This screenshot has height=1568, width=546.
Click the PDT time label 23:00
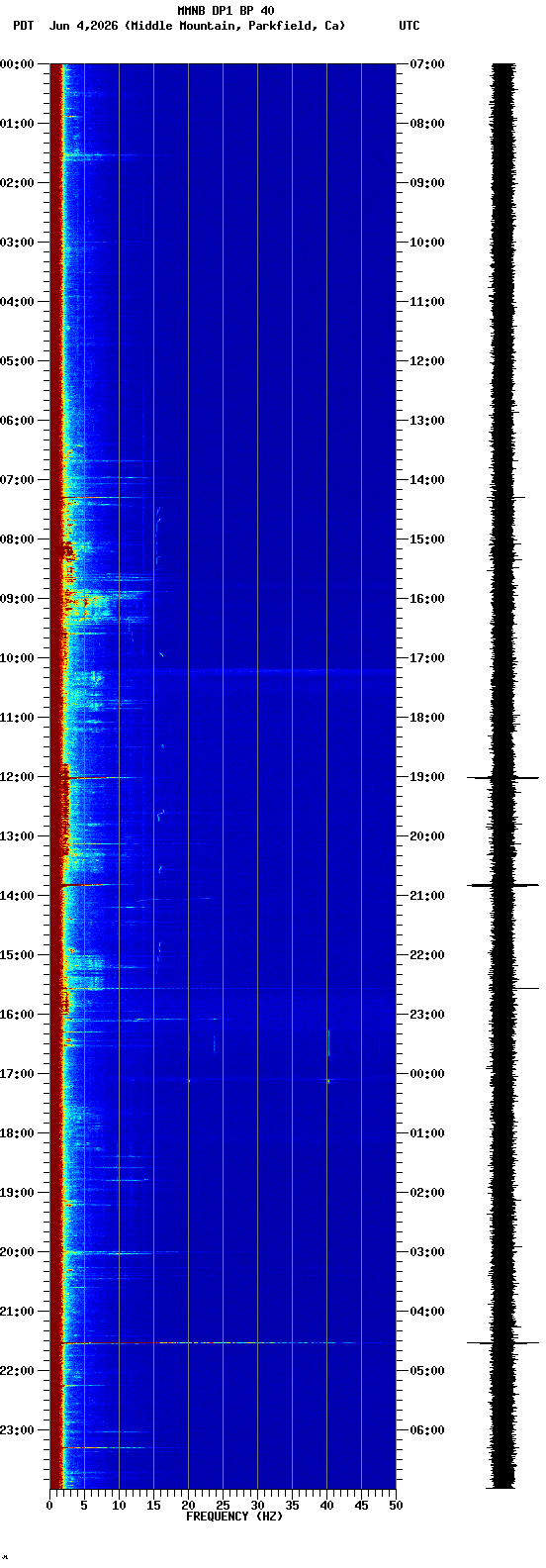point(17,1430)
